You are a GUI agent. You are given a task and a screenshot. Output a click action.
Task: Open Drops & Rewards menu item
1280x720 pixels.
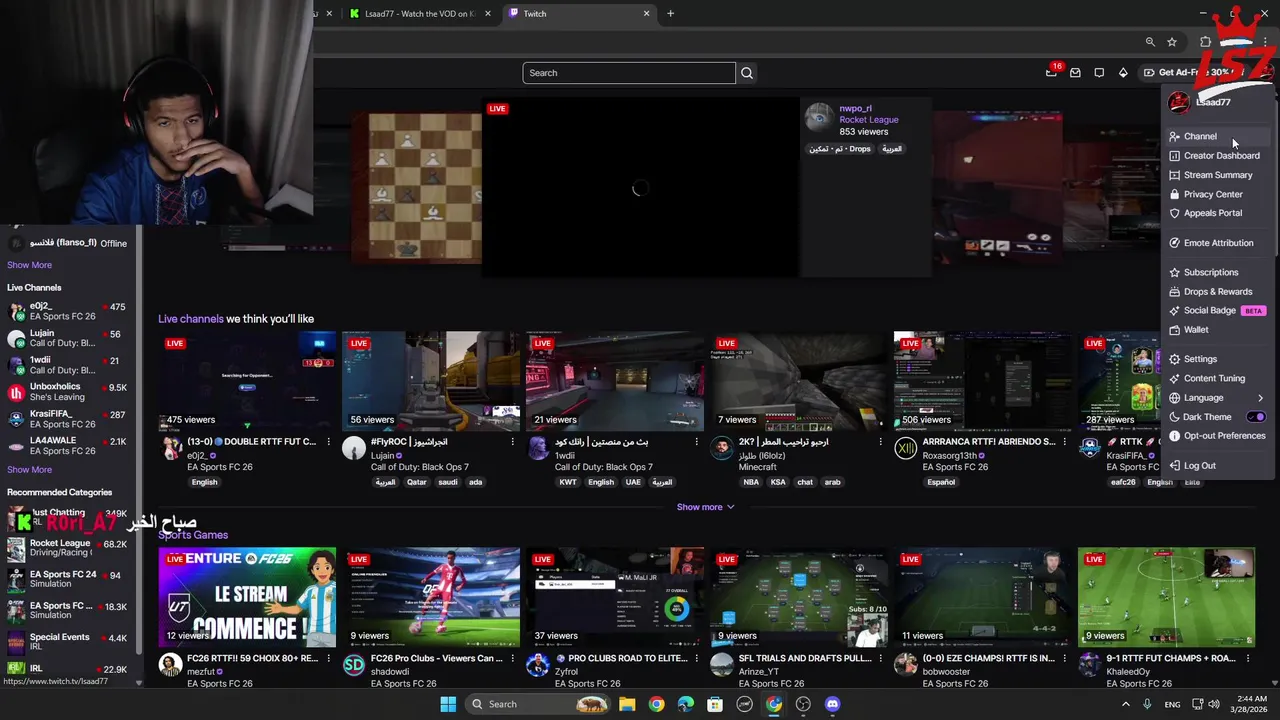[x=1220, y=292]
